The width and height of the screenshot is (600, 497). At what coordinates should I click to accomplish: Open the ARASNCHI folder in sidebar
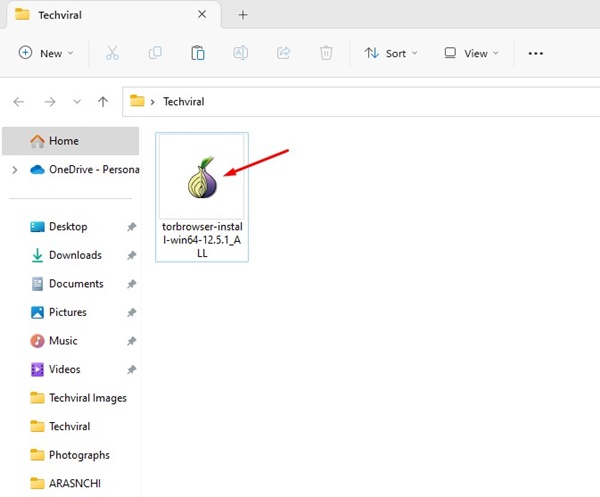click(x=65, y=484)
